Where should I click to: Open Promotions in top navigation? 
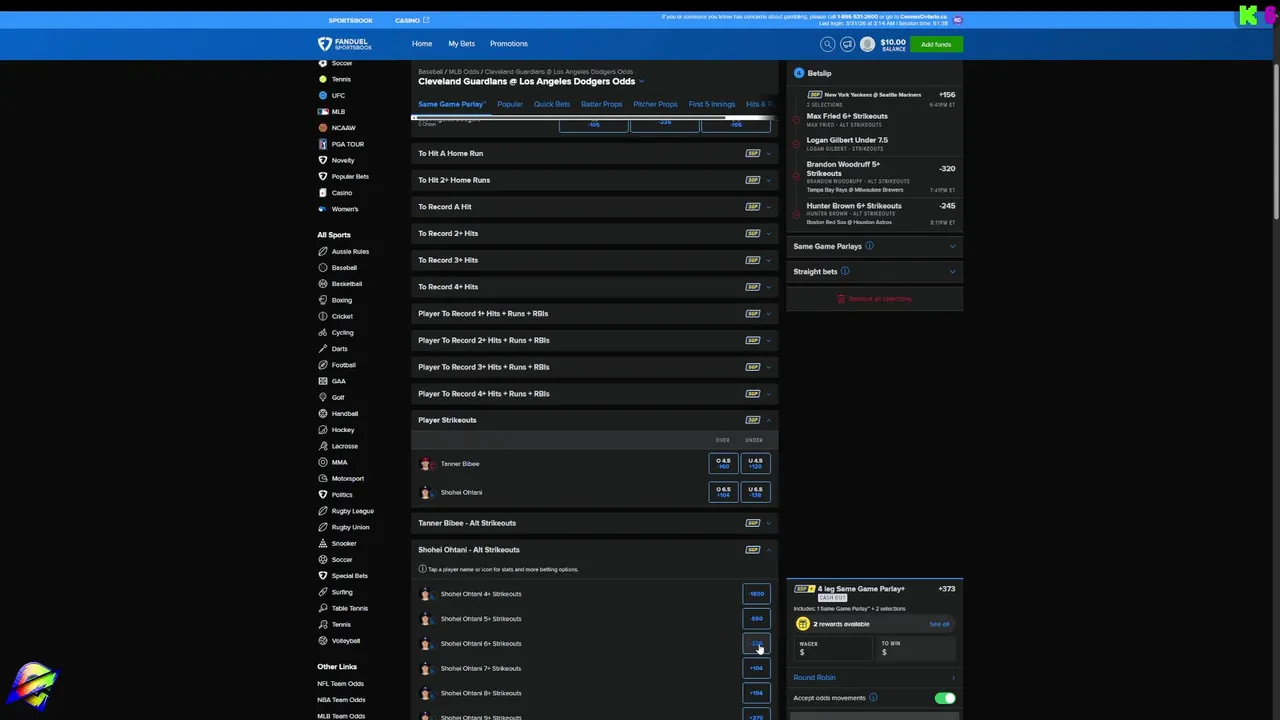click(x=508, y=44)
